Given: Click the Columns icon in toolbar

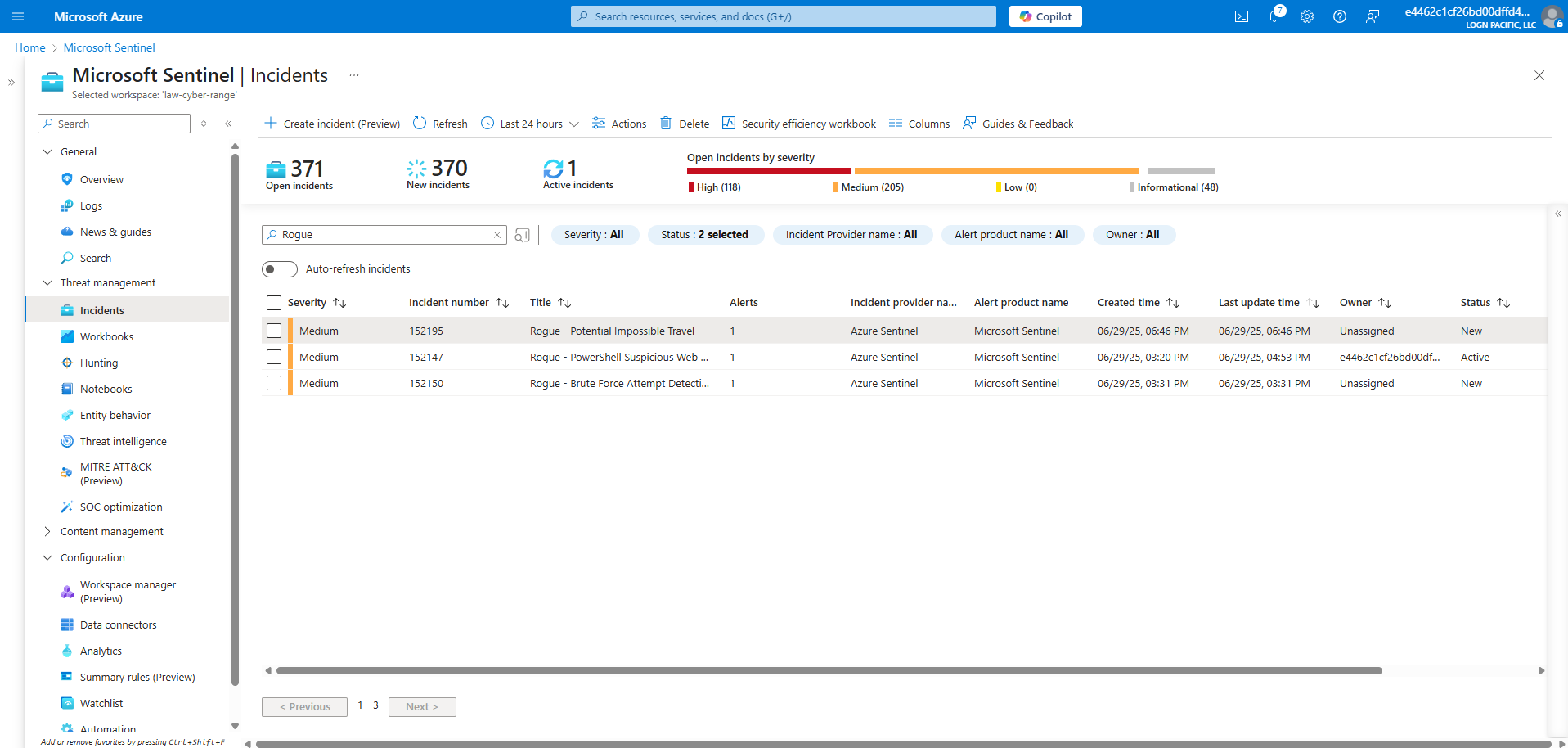Looking at the screenshot, I should (896, 124).
